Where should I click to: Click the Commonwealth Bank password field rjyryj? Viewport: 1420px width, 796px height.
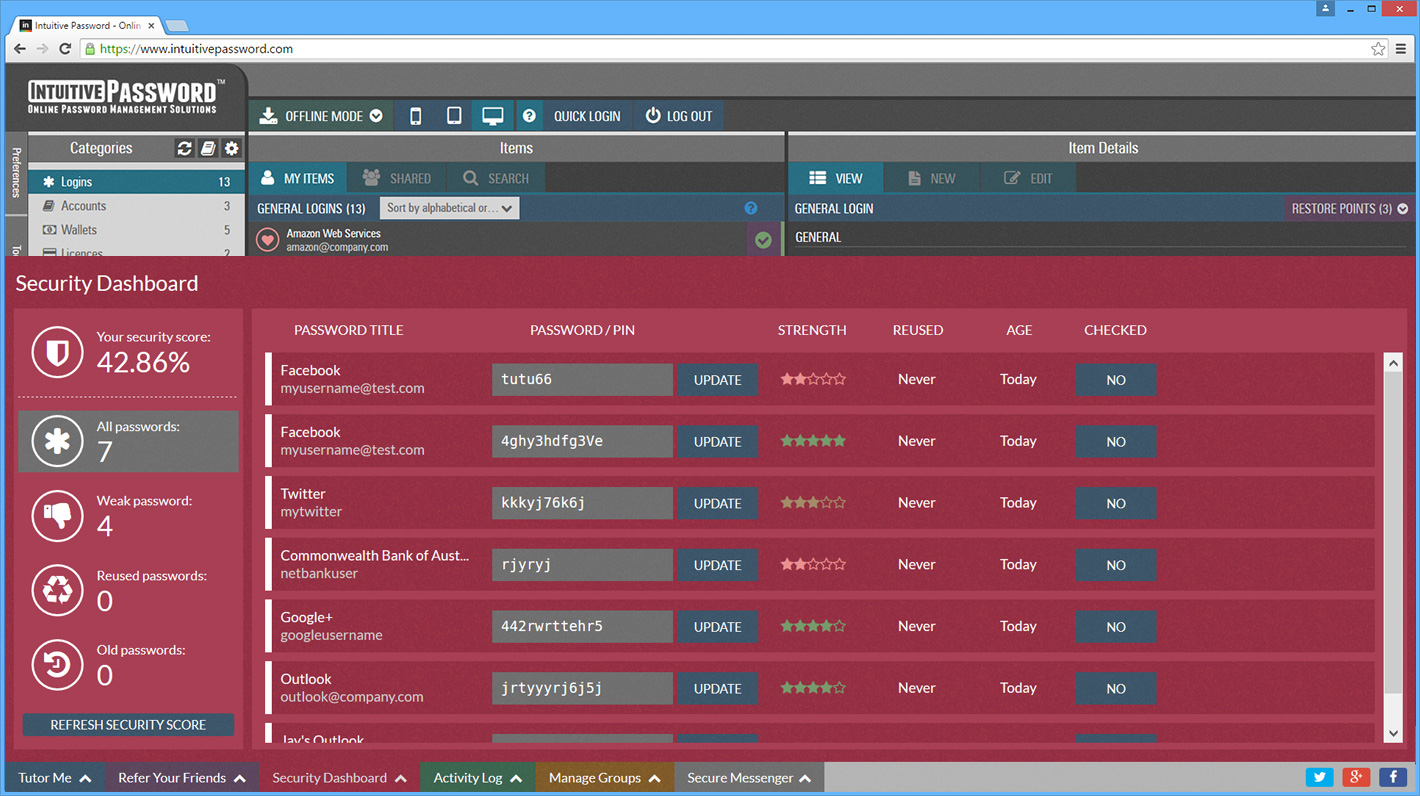click(x=583, y=565)
